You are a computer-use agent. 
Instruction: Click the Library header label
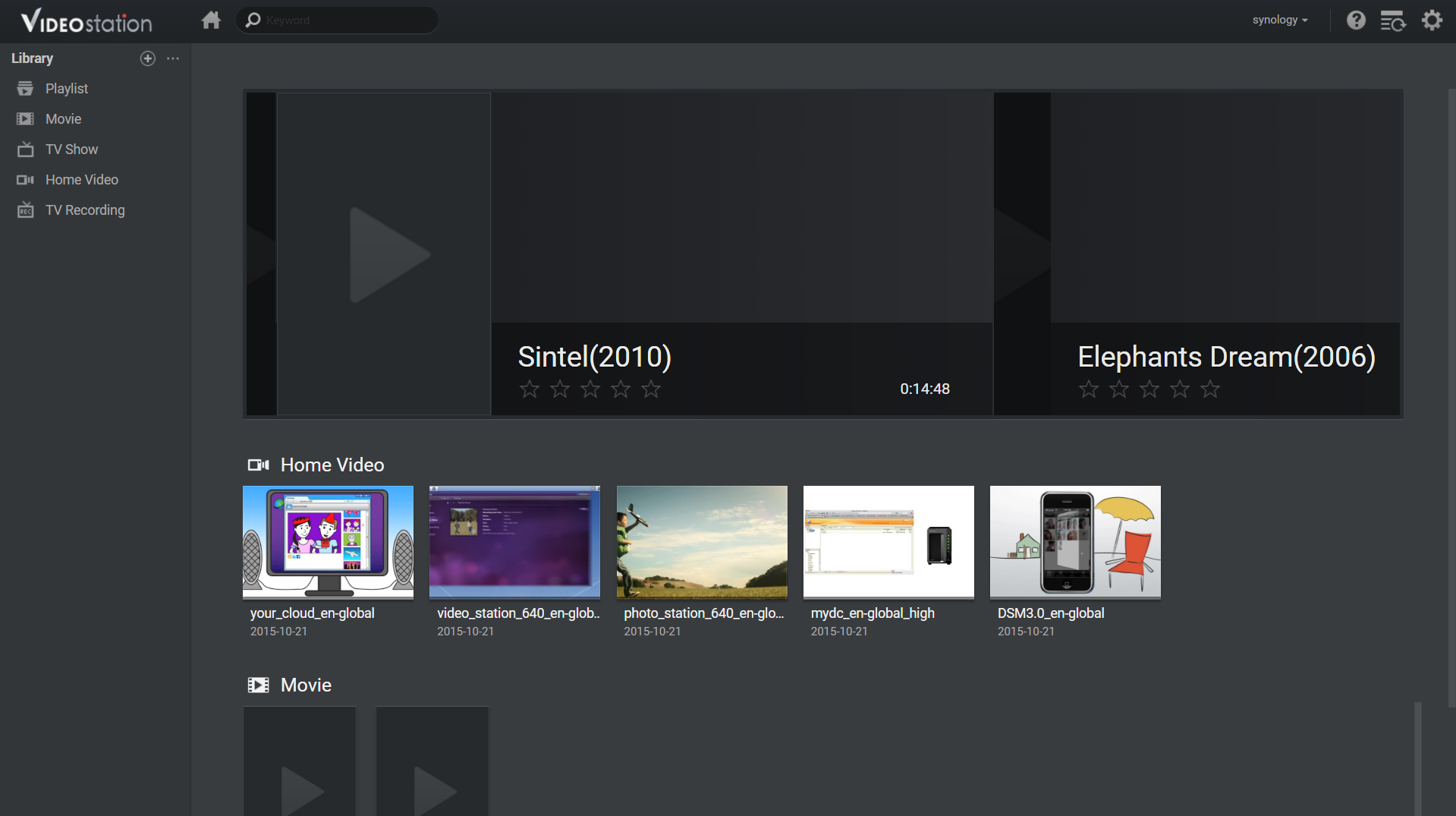coord(32,58)
